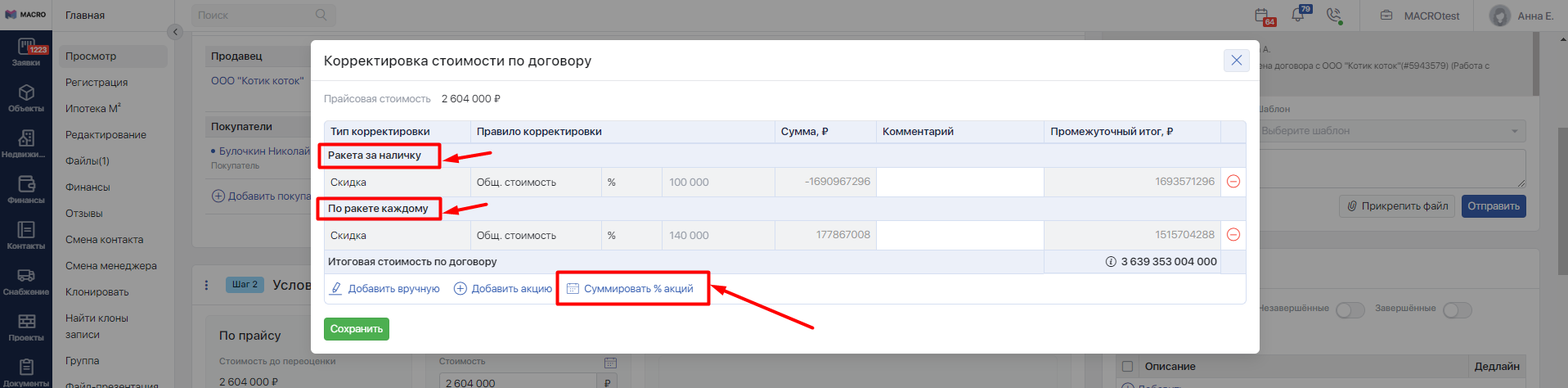
Task: Toggle the Незавершённые switch
Action: (x=1350, y=310)
